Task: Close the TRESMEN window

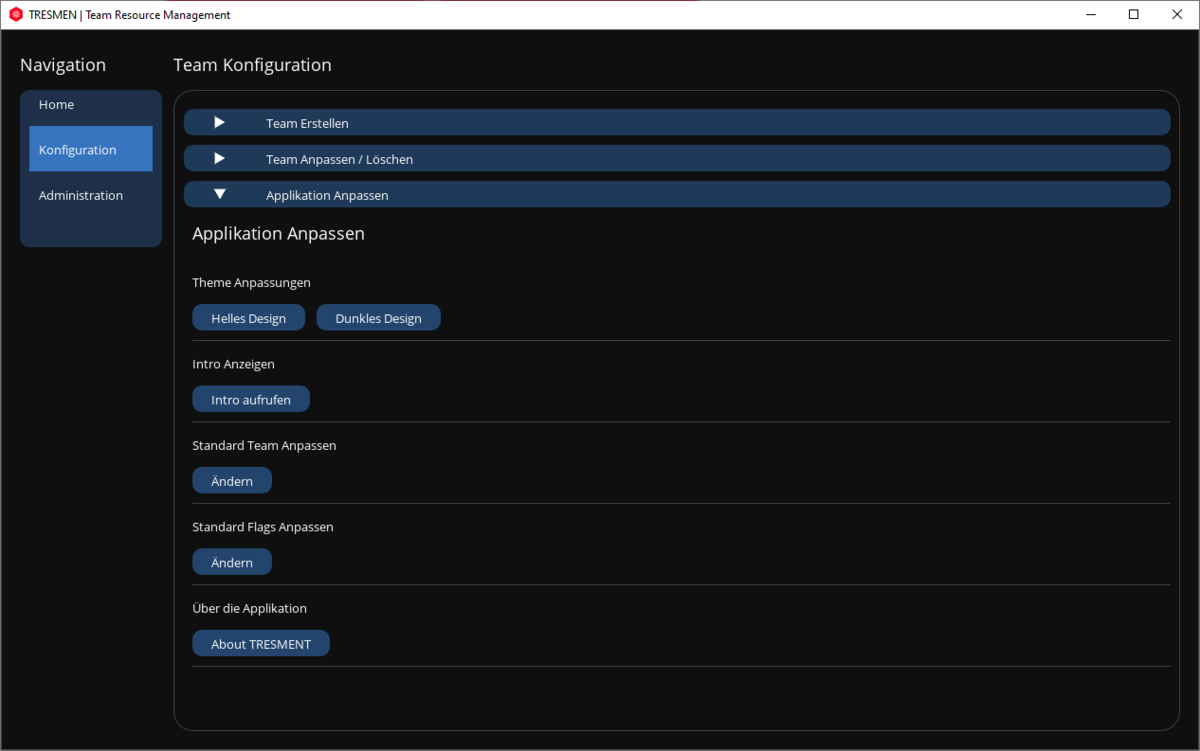Action: [x=1177, y=15]
